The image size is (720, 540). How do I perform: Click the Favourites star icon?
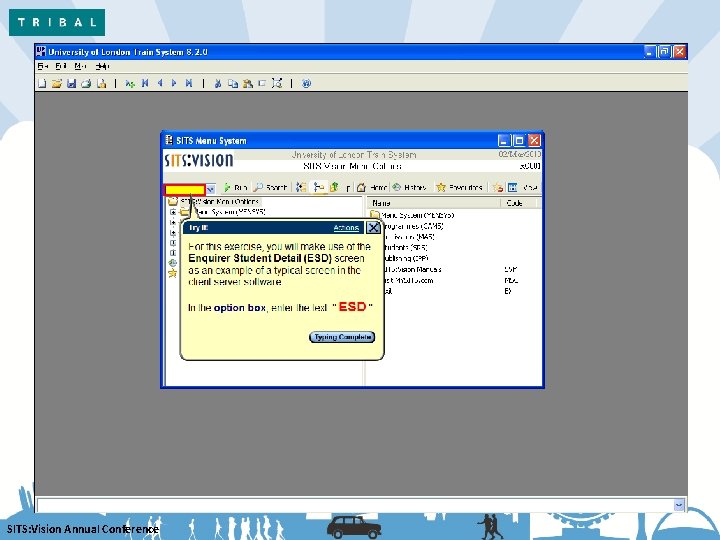441,187
